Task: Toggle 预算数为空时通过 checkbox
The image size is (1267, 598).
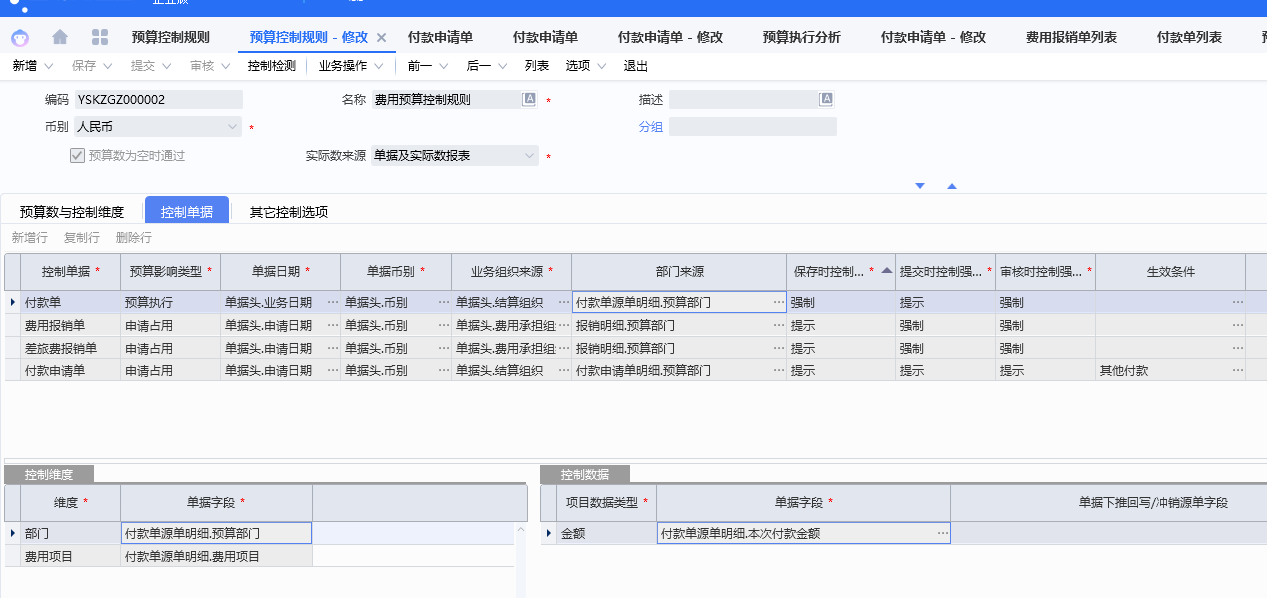Action: tap(77, 156)
